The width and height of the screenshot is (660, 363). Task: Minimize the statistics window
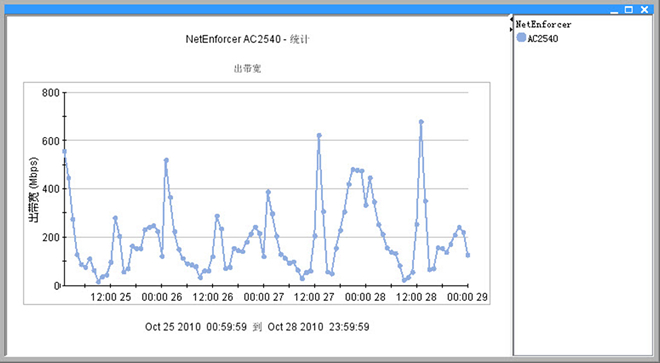pos(614,10)
